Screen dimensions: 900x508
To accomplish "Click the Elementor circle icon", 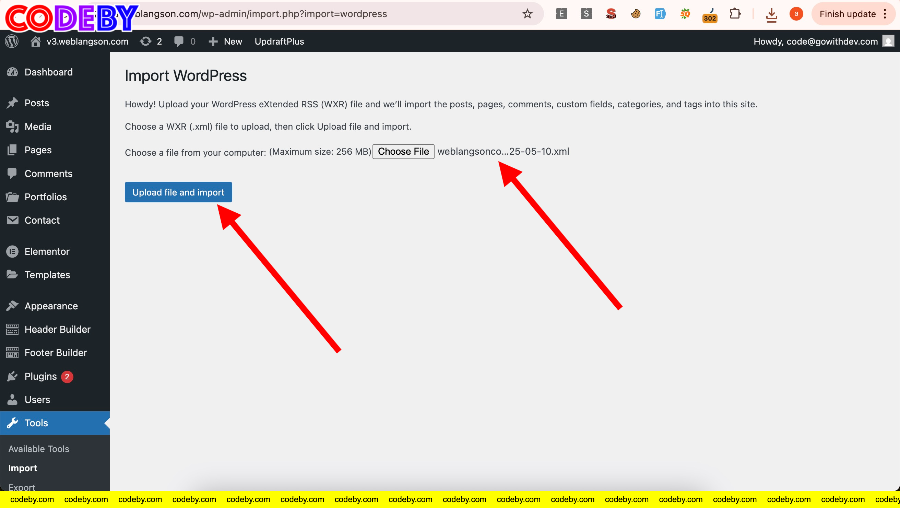I will pos(12,251).
